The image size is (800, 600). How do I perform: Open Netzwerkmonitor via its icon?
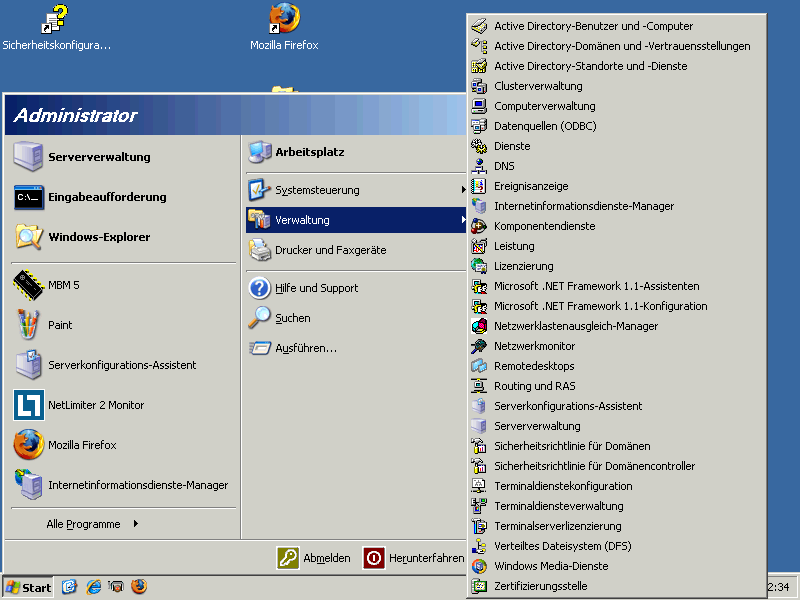479,346
